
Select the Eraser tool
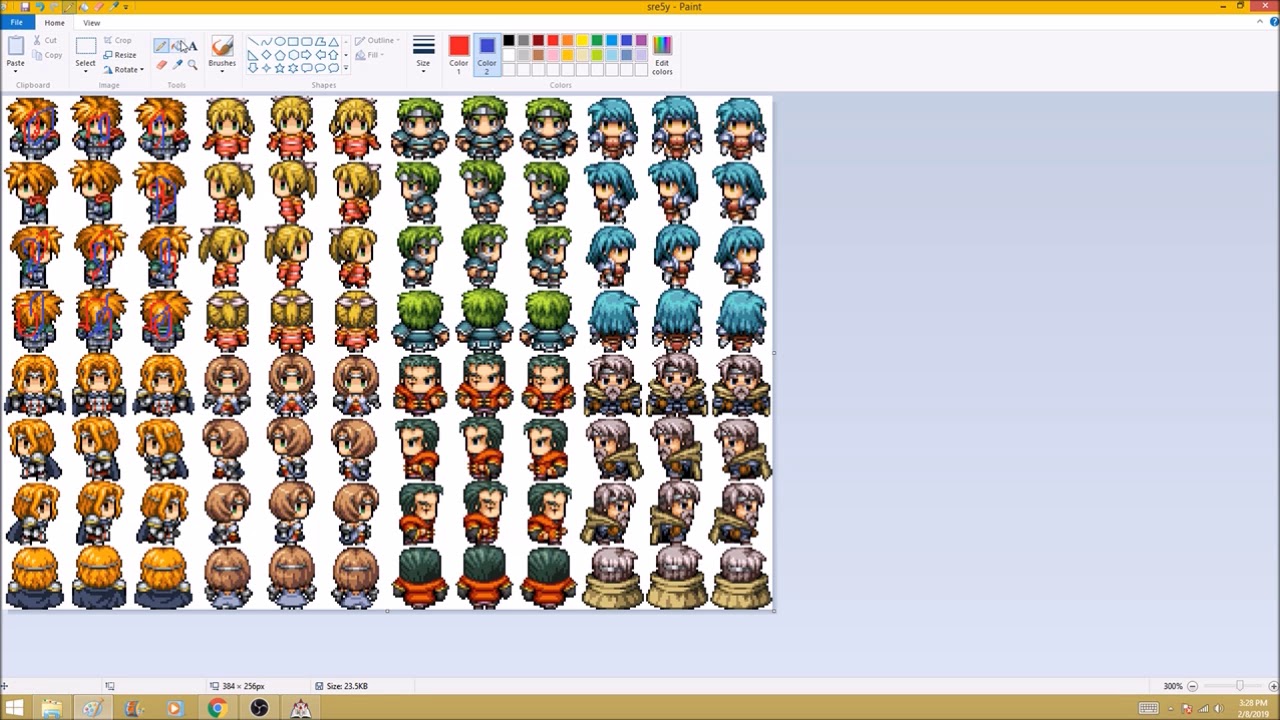(161, 65)
